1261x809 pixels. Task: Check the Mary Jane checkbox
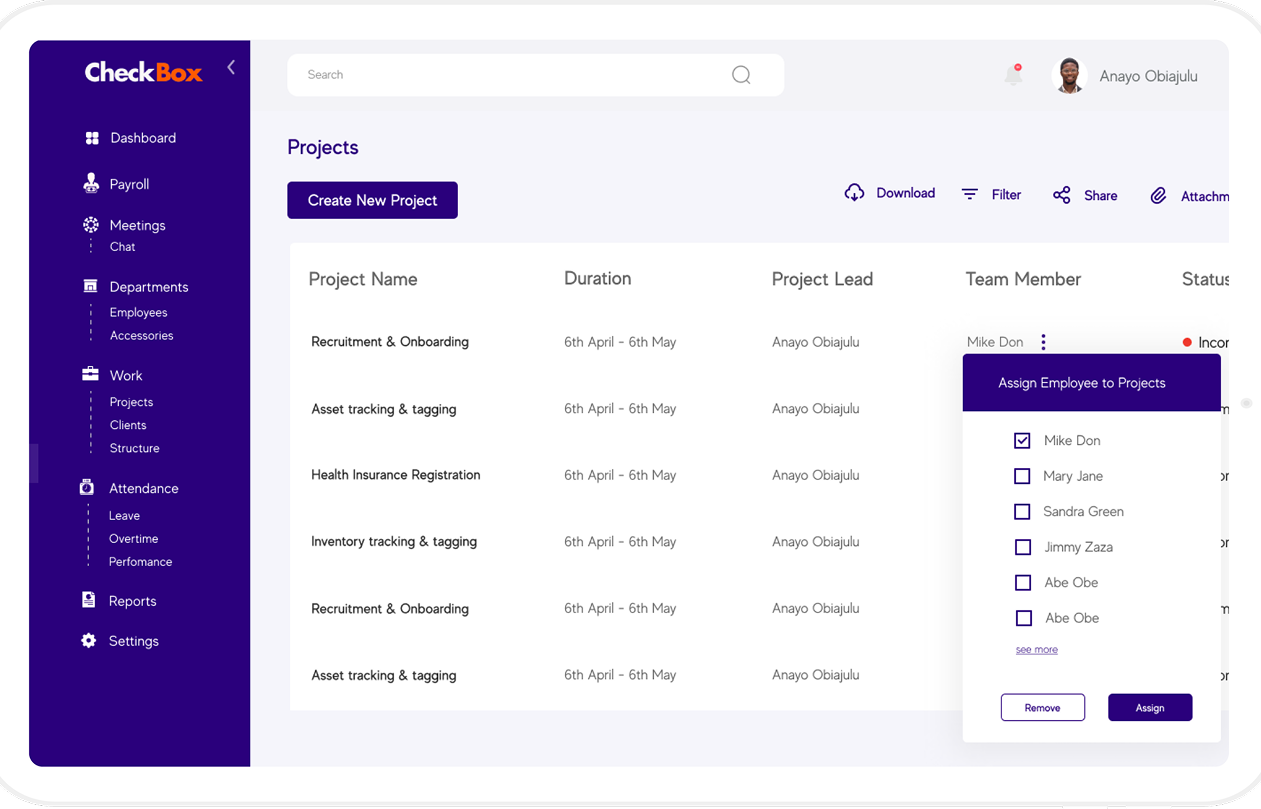pos(1022,476)
